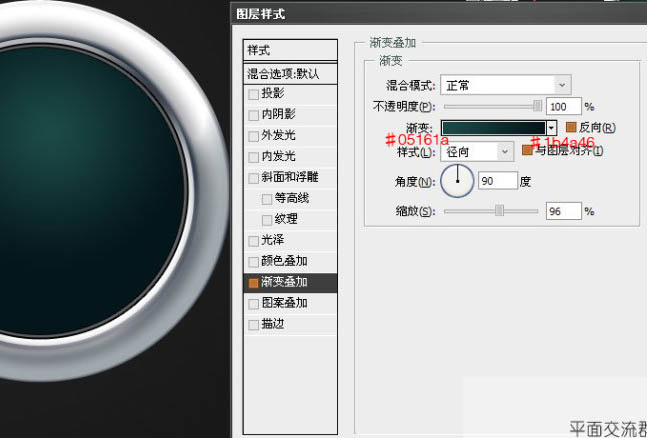Select the 颜色叠加 color overlay entry label
Image resolution: width=647 pixels, height=438 pixels.
(x=284, y=261)
